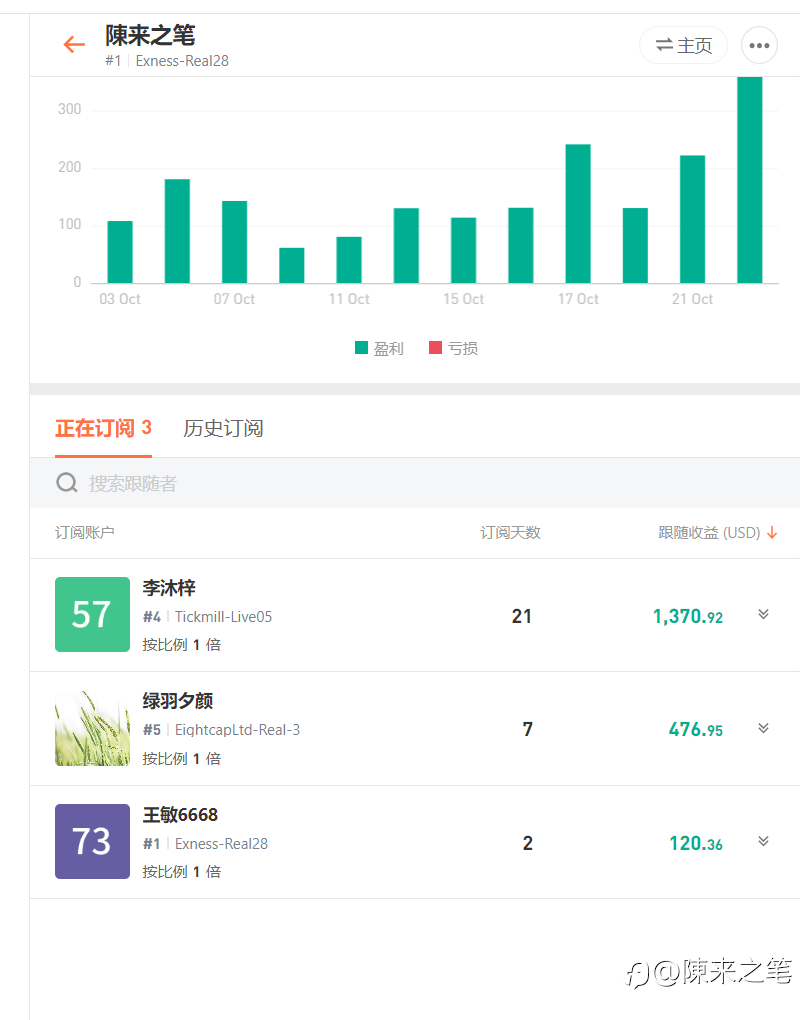
Task: Toggle 亏损 legend series
Action: [x=453, y=348]
